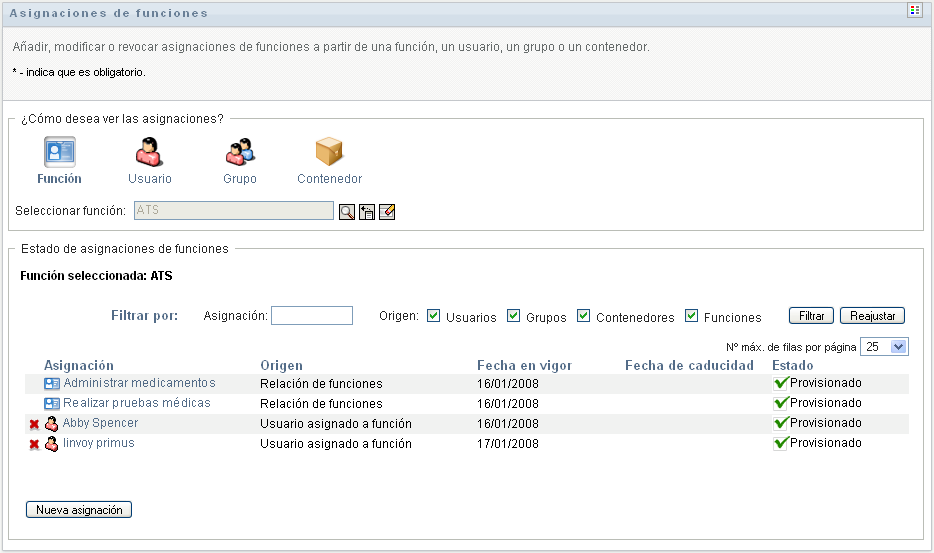
Task: Open the linvoy primus link
Action: [99, 443]
